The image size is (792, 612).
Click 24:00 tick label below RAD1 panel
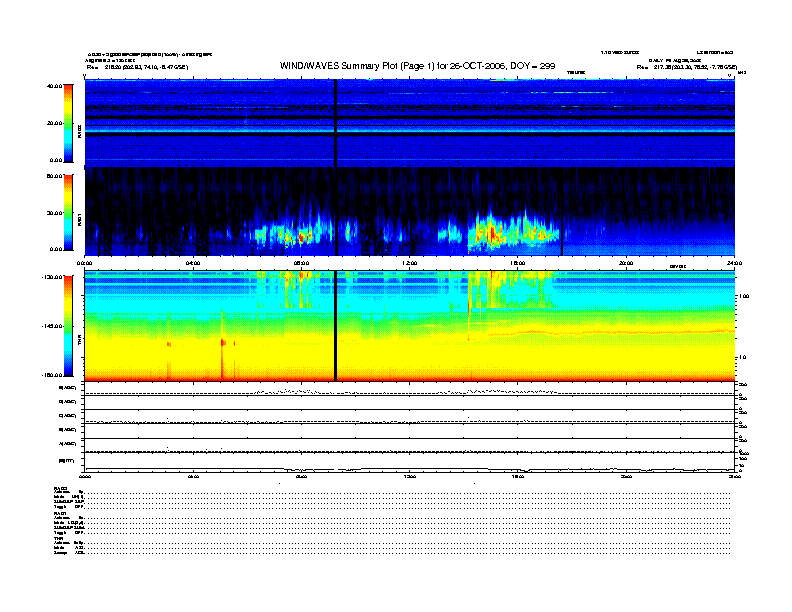pyautogui.click(x=734, y=263)
